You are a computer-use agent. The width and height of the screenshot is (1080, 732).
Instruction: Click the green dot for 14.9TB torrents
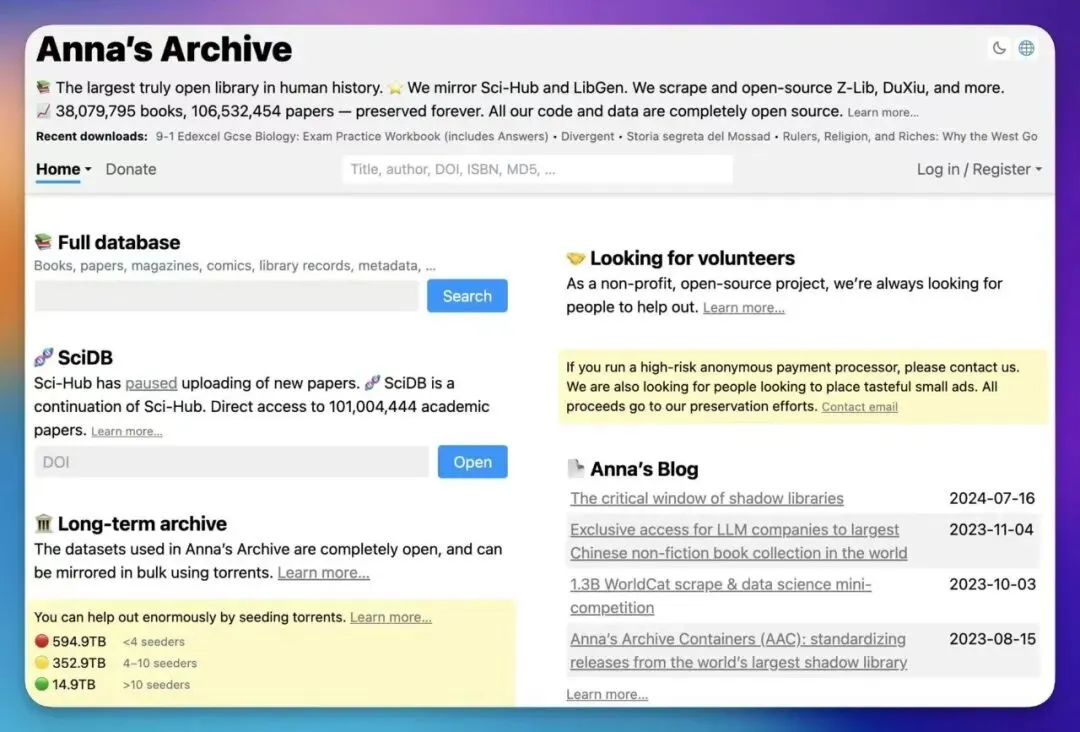coord(41,684)
